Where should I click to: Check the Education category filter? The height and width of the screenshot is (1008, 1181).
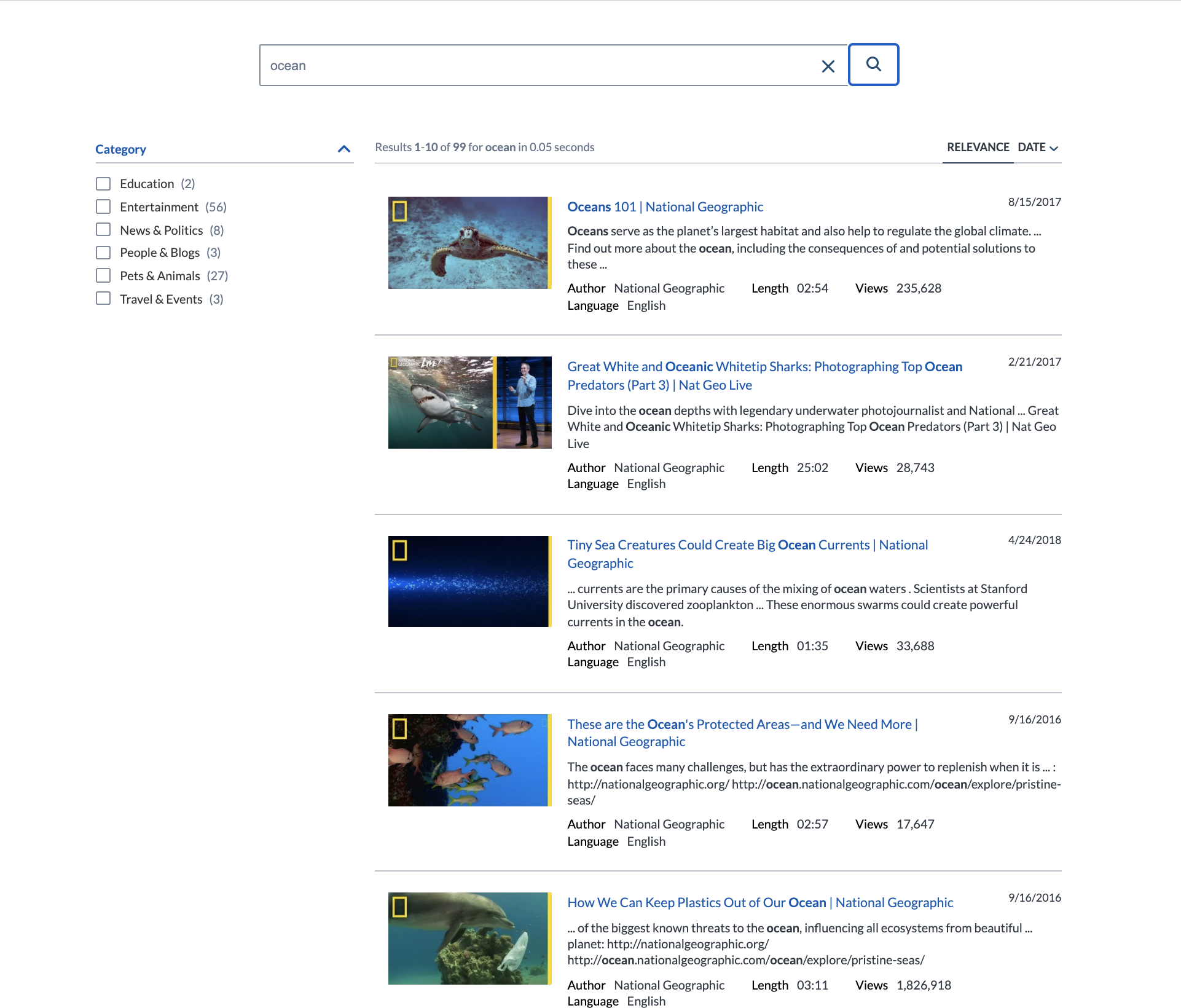[103, 184]
